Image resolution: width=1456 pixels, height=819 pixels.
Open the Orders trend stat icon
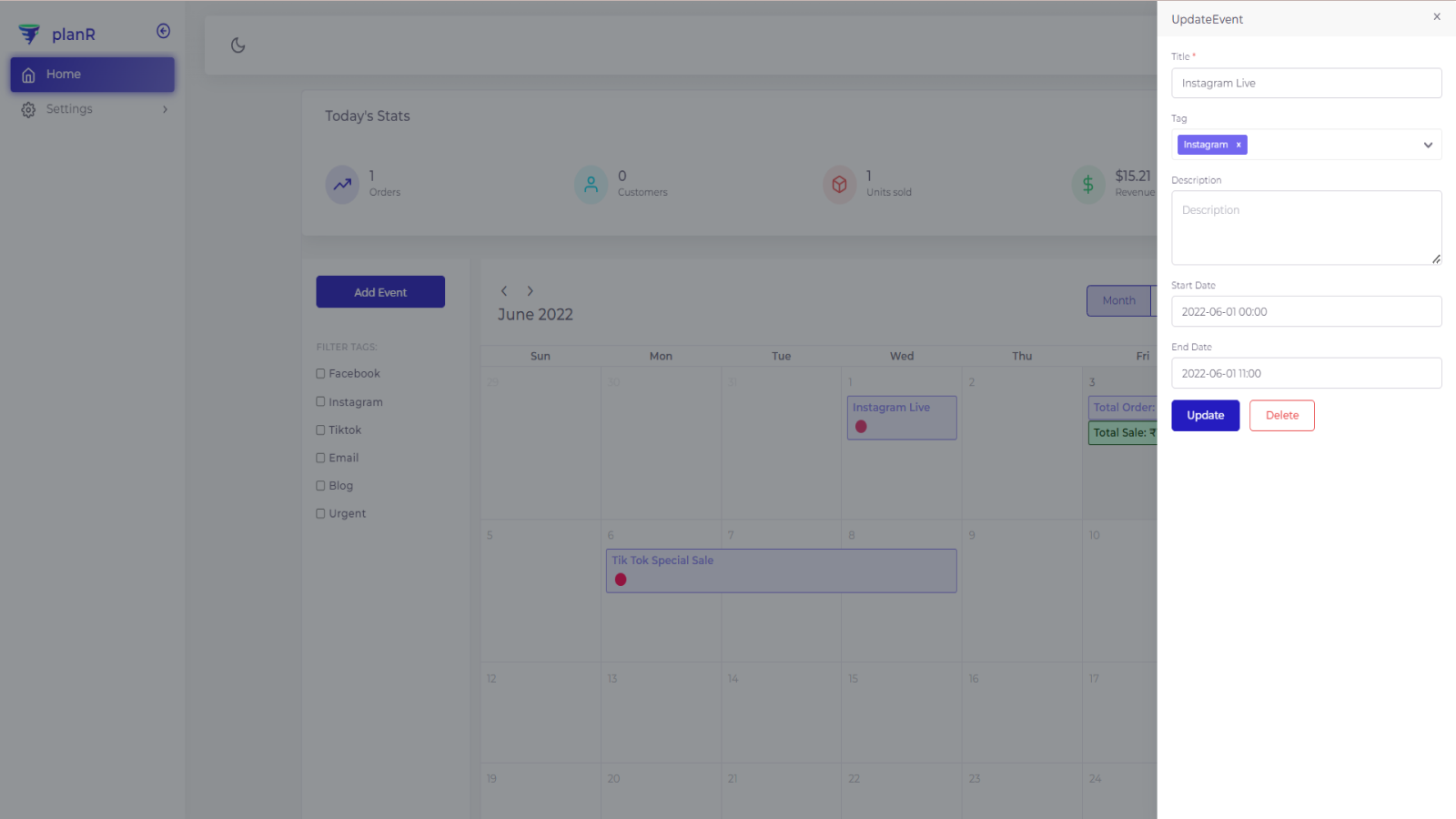(x=342, y=185)
